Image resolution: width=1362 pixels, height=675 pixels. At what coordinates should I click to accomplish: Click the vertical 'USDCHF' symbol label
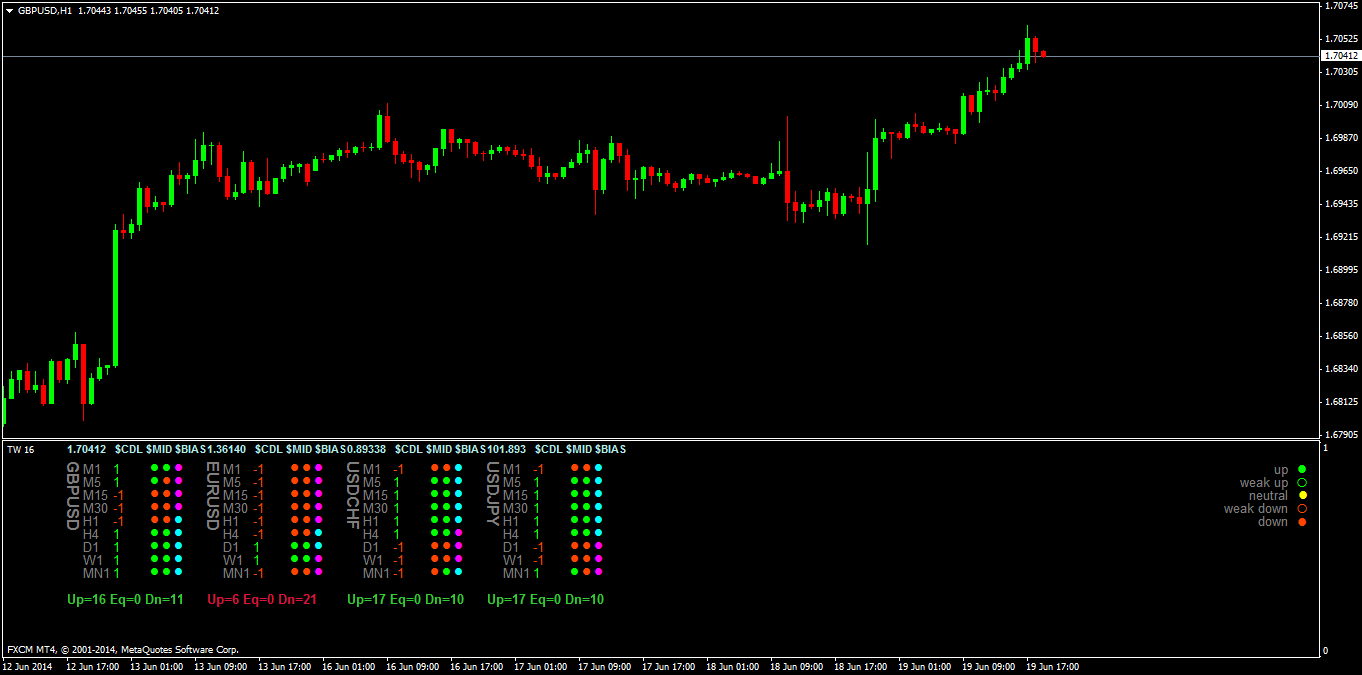tap(352, 496)
